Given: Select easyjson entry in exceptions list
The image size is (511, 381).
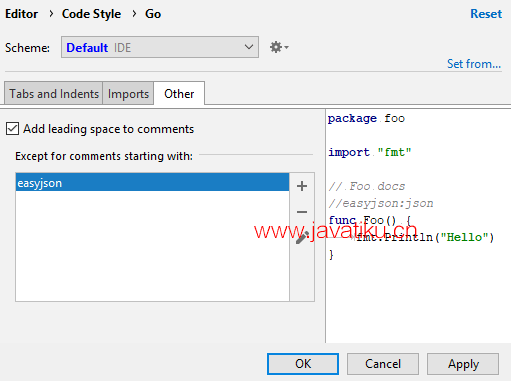Looking at the screenshot, I should point(152,182).
